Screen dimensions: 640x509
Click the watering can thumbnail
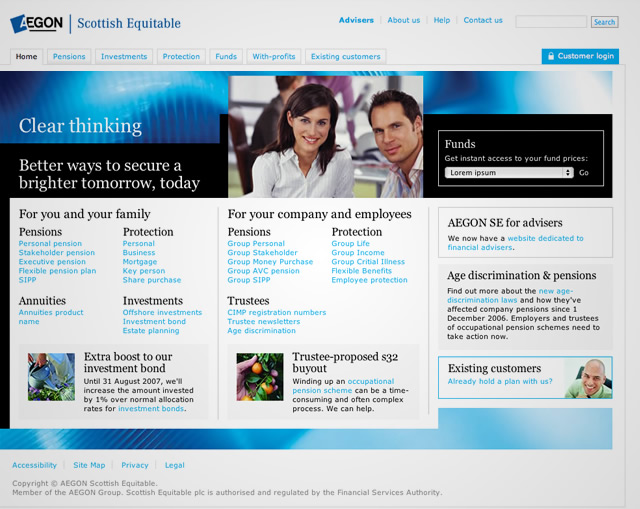[x=51, y=377]
